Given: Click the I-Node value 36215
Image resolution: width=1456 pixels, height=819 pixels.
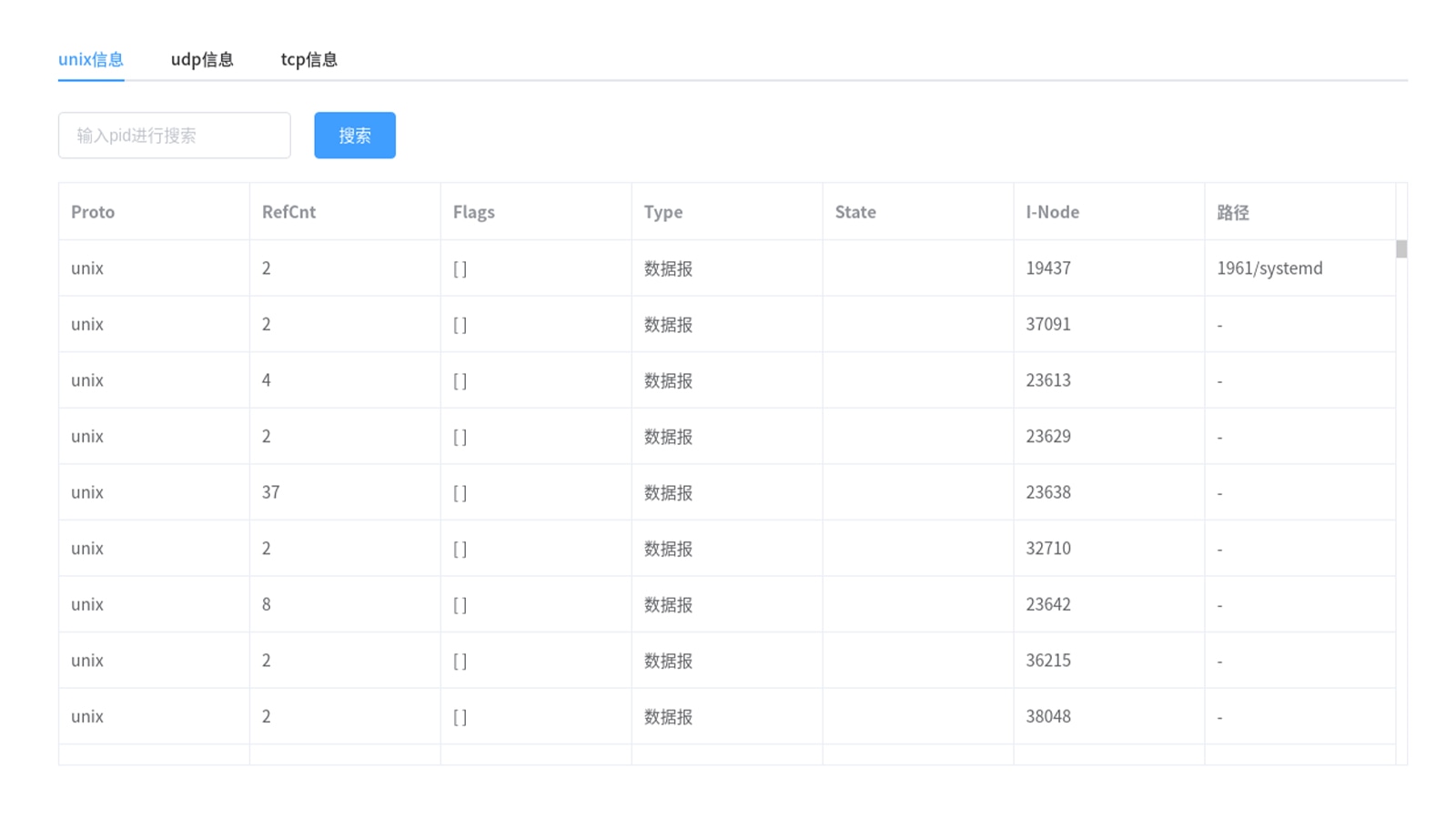Looking at the screenshot, I should tap(1048, 661).
